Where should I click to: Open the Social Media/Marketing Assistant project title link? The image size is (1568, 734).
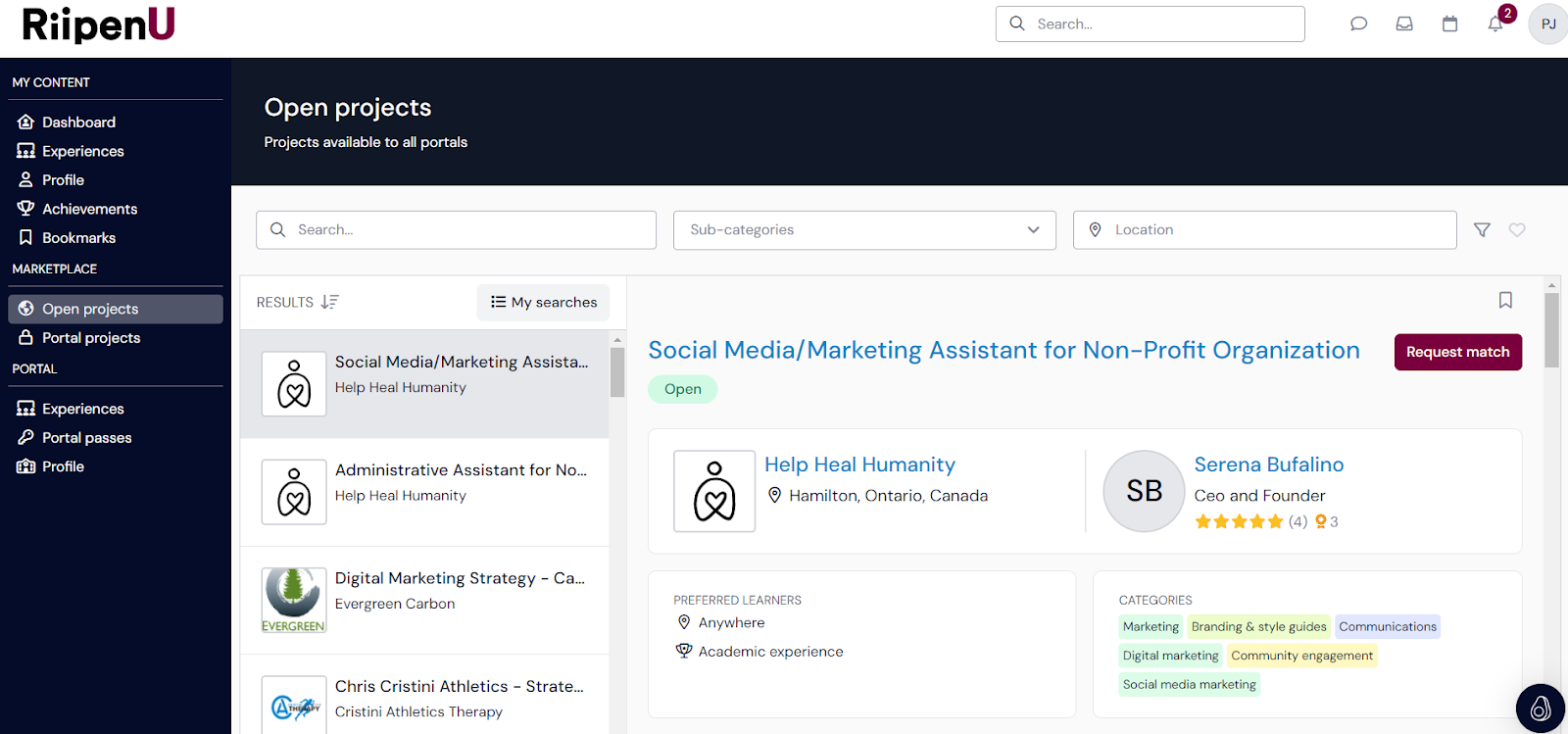point(1004,350)
